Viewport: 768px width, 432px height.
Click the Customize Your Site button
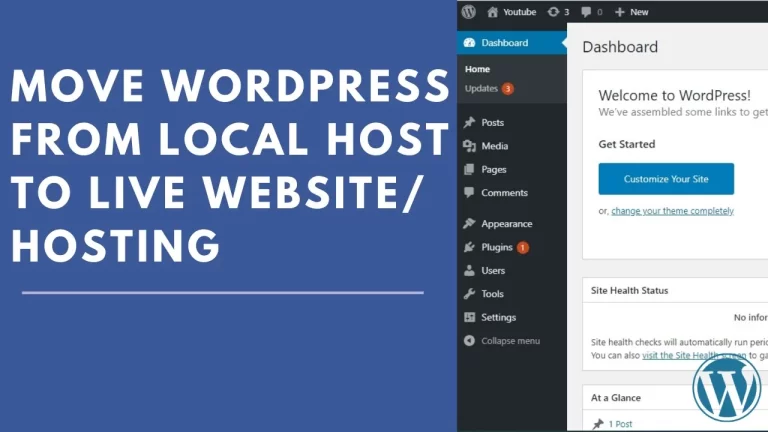coord(666,179)
